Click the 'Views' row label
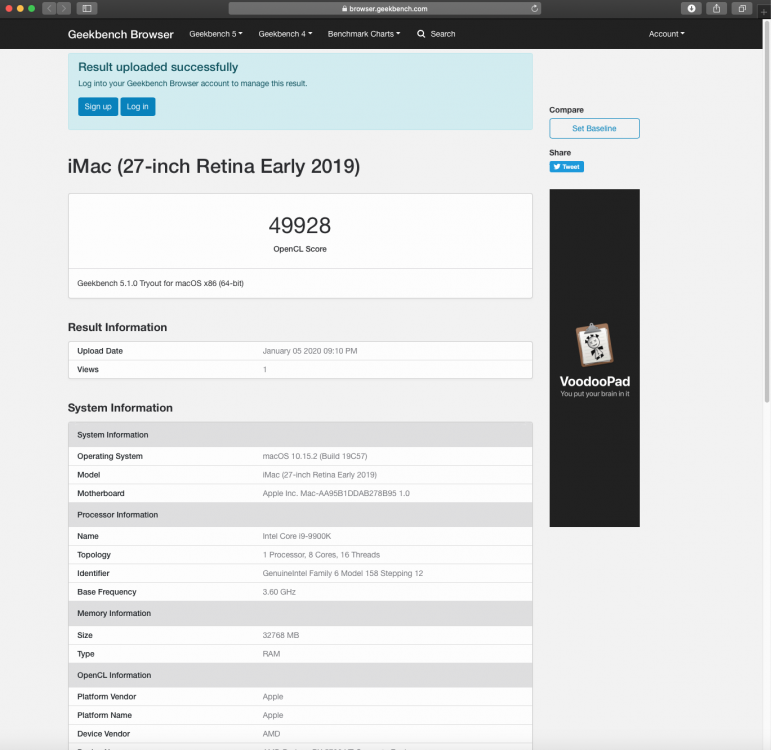771x750 pixels. click(88, 370)
